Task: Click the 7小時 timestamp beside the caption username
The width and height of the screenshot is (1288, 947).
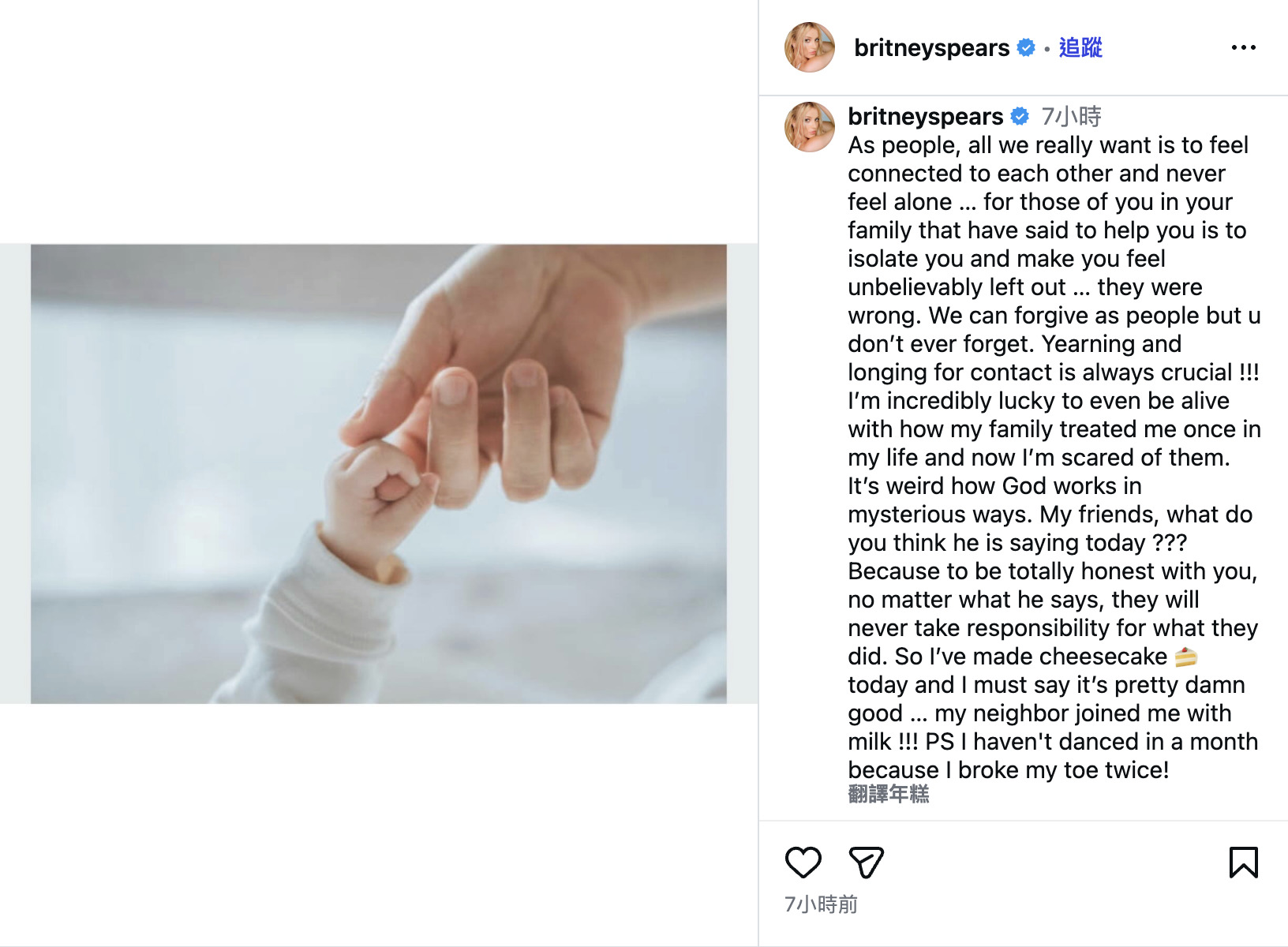Action: tap(1071, 117)
